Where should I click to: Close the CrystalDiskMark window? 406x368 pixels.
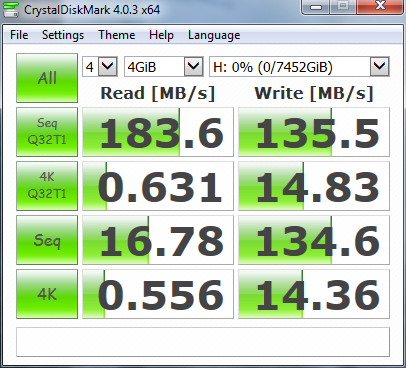[x=380, y=7]
